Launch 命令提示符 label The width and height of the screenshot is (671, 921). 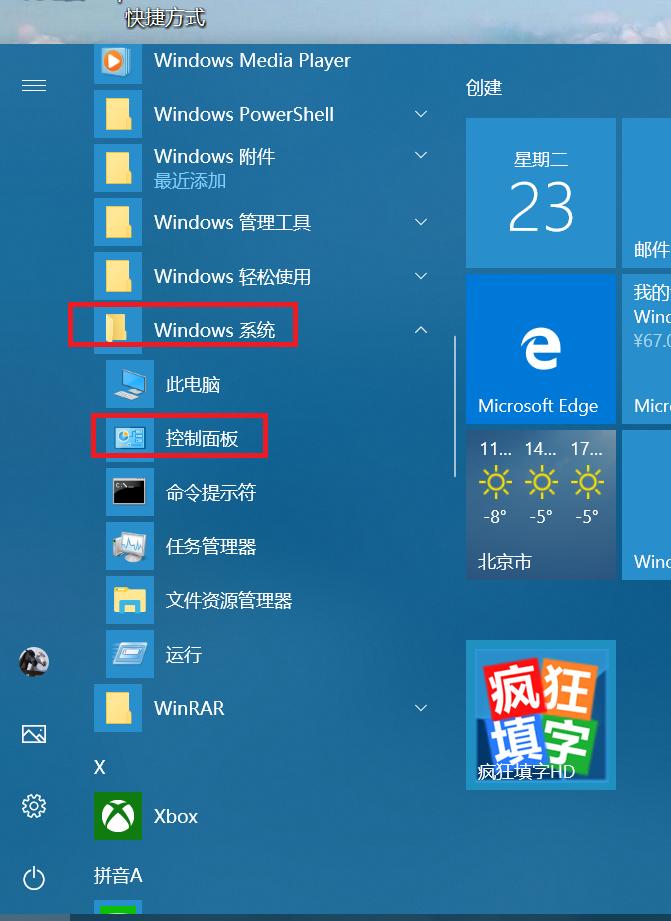point(211,493)
